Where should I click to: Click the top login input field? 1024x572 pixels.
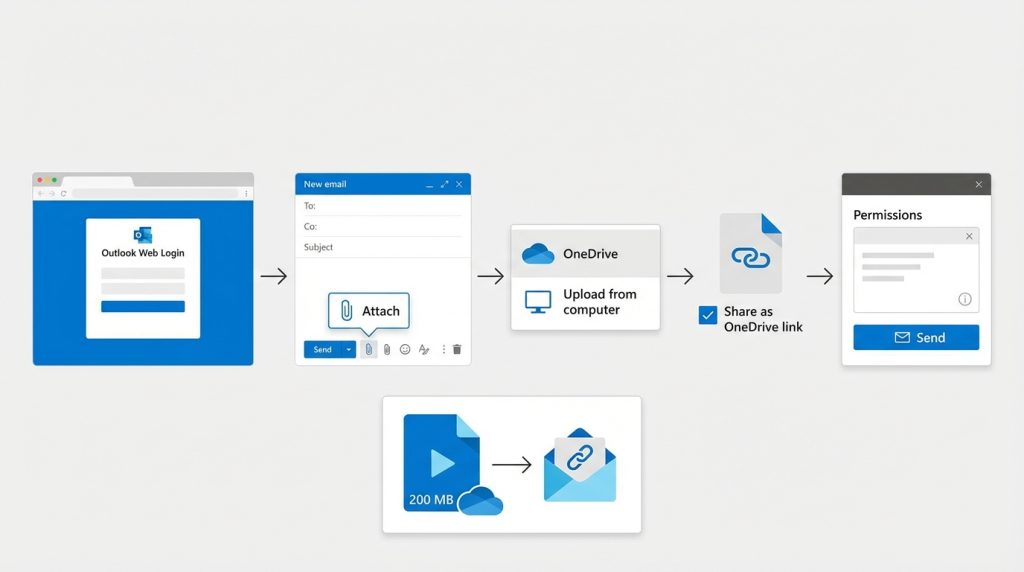click(143, 274)
